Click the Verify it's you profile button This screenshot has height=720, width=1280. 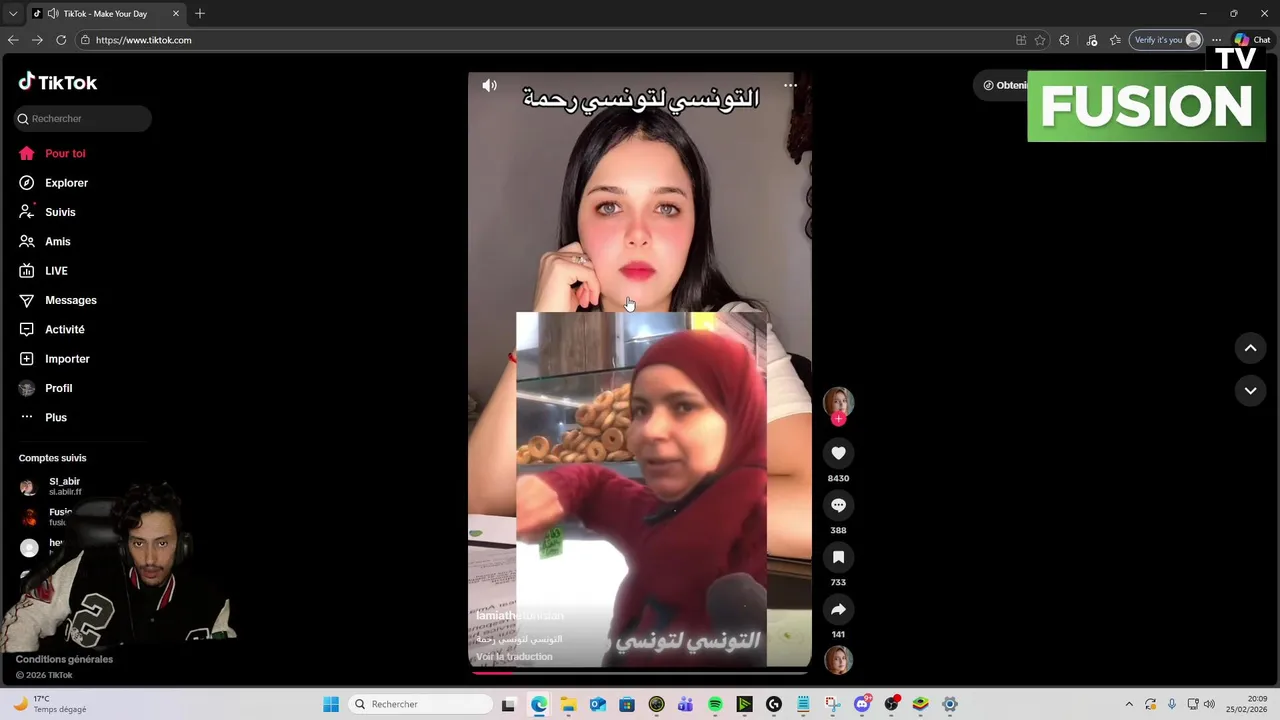[1166, 40]
